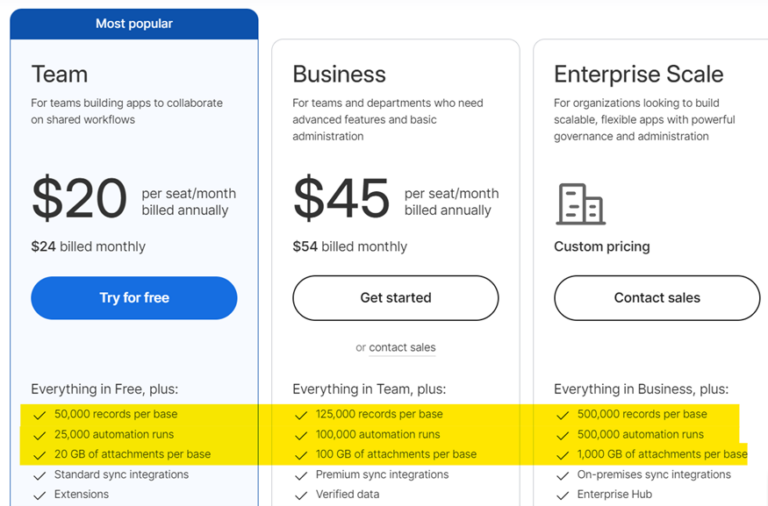Click checkmark beside 25,000 automation runs
The width and height of the screenshot is (768, 506).
tap(39, 435)
